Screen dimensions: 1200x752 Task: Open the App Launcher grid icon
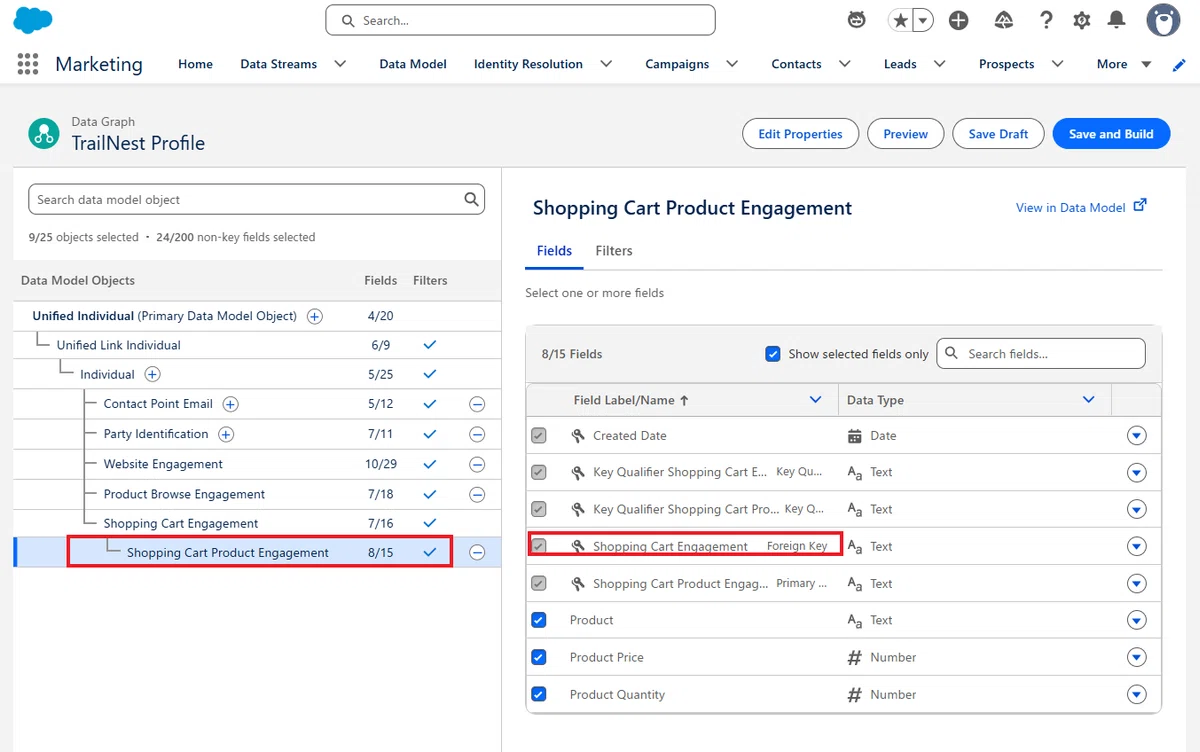(28, 64)
